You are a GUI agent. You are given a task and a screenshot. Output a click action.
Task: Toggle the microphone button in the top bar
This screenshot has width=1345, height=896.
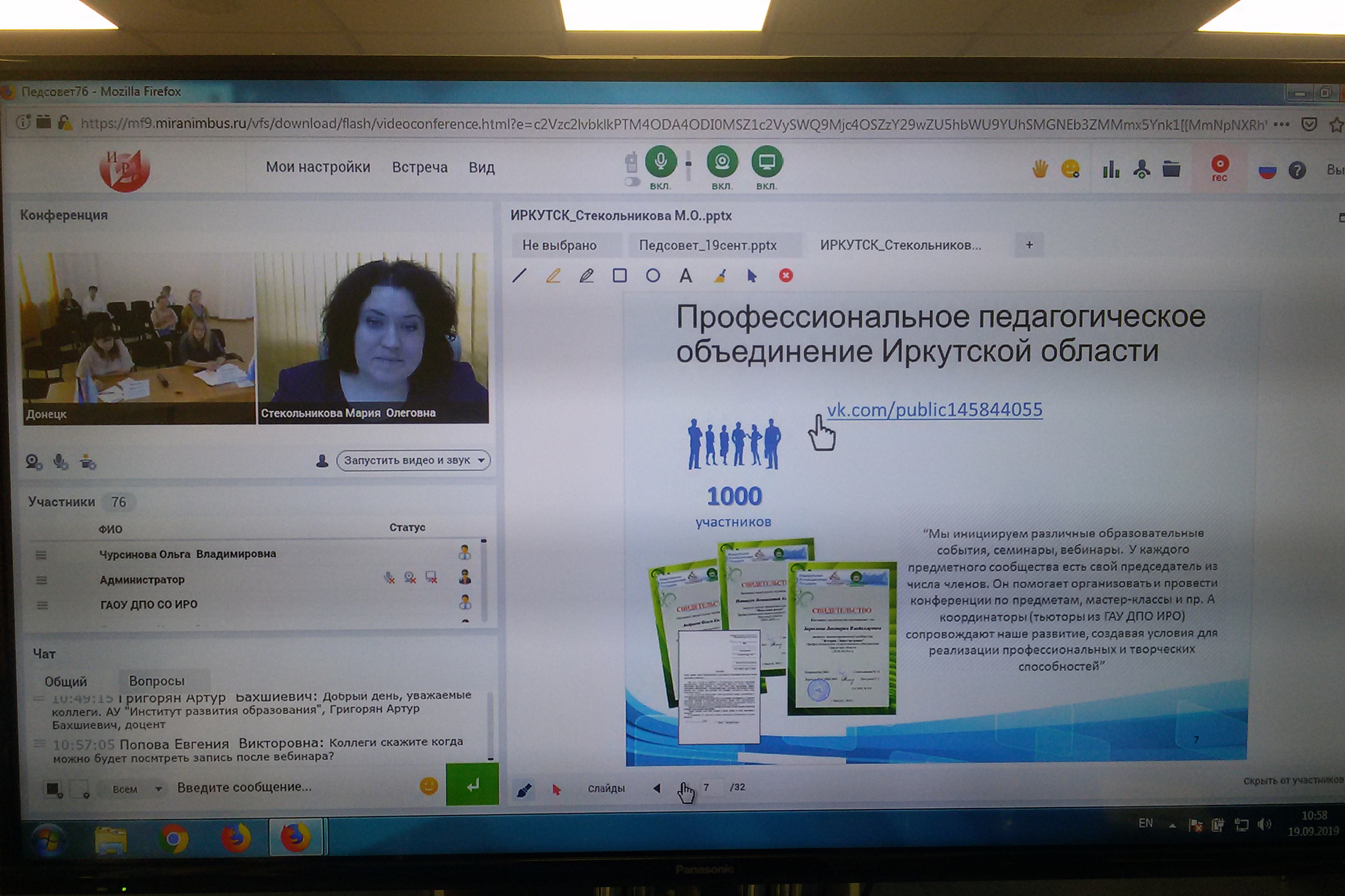coord(660,162)
